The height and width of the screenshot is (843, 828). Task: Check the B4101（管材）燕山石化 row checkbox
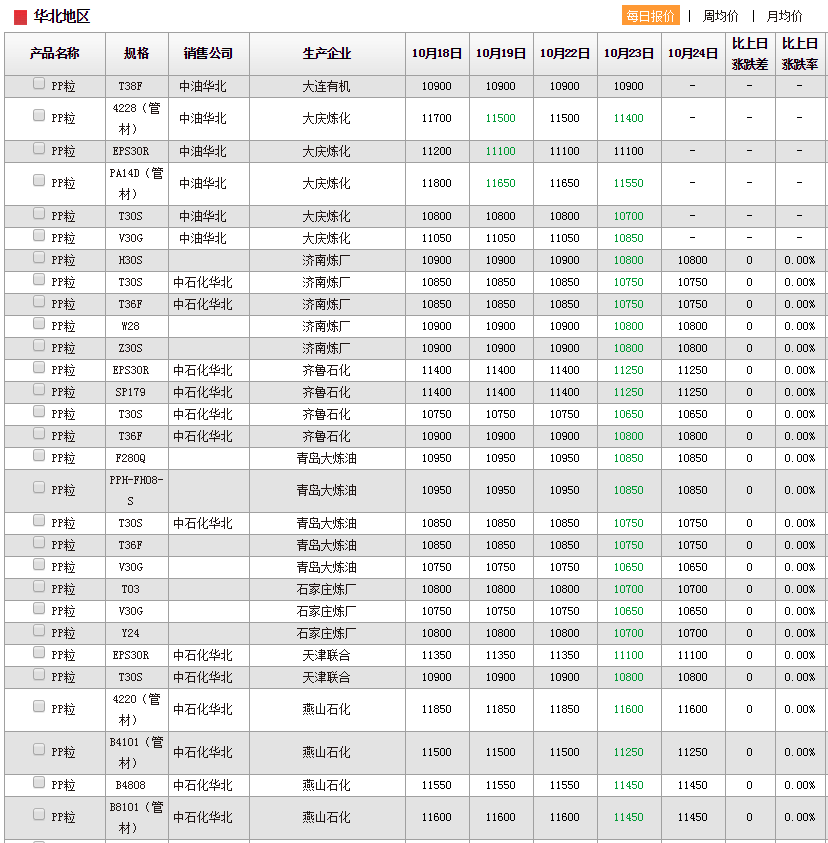pyautogui.click(x=39, y=749)
